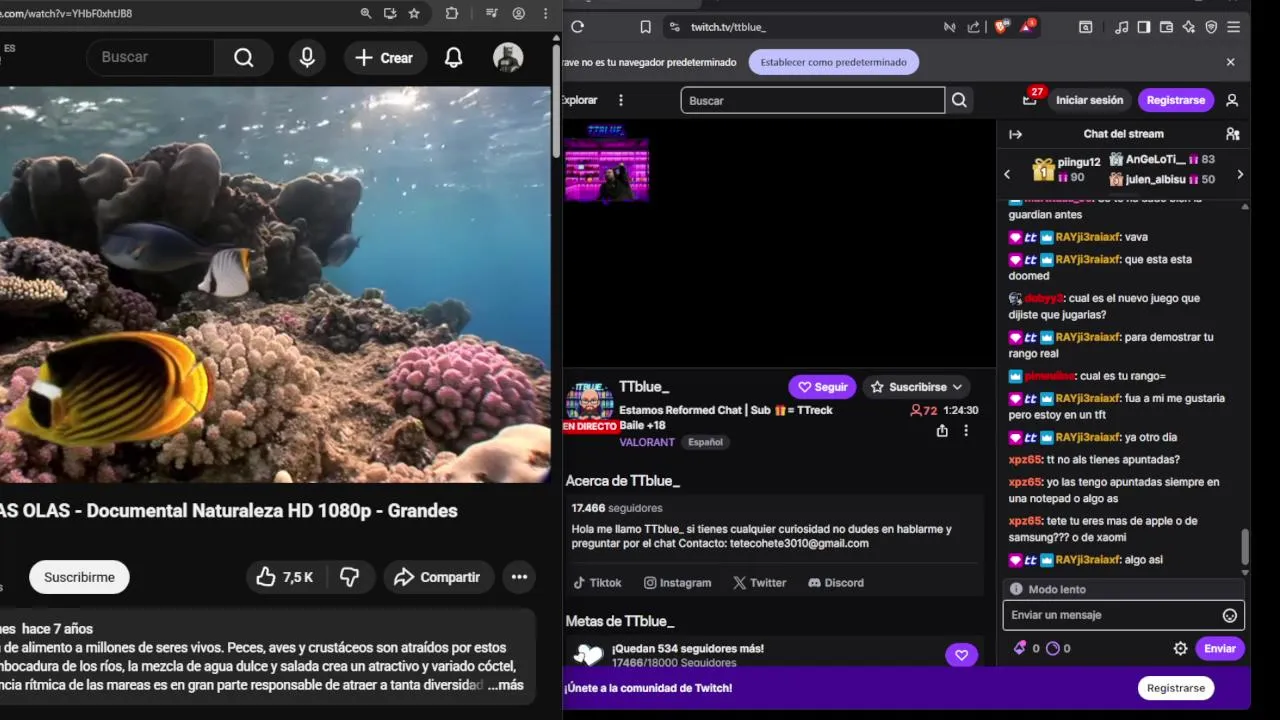The width and height of the screenshot is (1280, 720).
Task: Click the YouTube search magnifier button
Action: click(x=244, y=58)
